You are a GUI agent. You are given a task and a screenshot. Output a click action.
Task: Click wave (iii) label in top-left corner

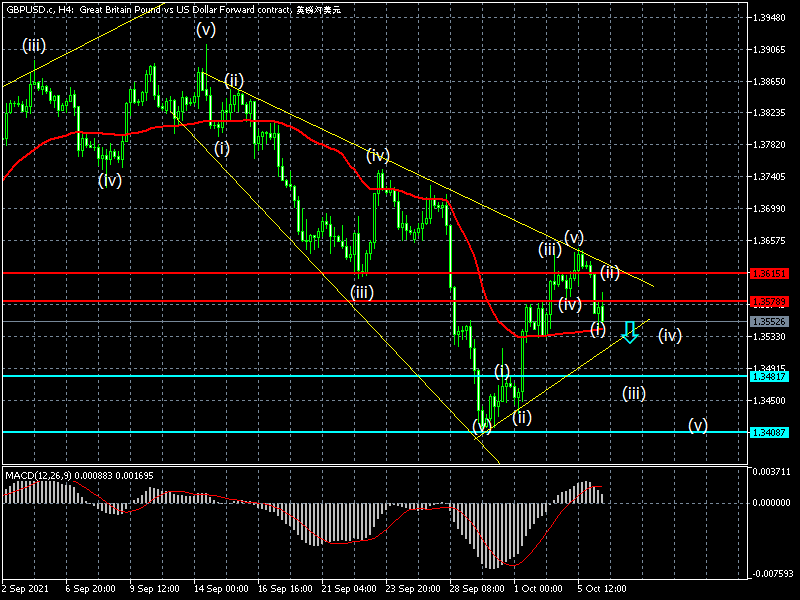[34, 45]
